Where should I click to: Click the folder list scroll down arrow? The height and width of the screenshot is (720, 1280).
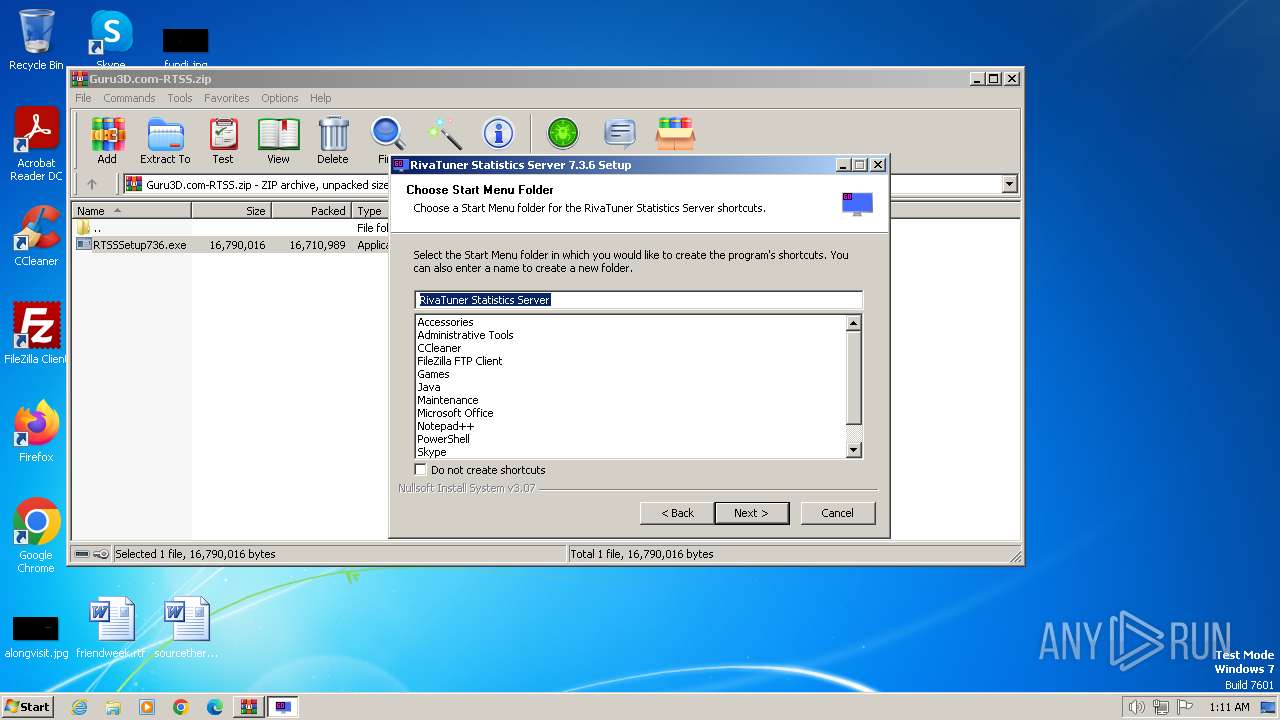[x=854, y=450]
